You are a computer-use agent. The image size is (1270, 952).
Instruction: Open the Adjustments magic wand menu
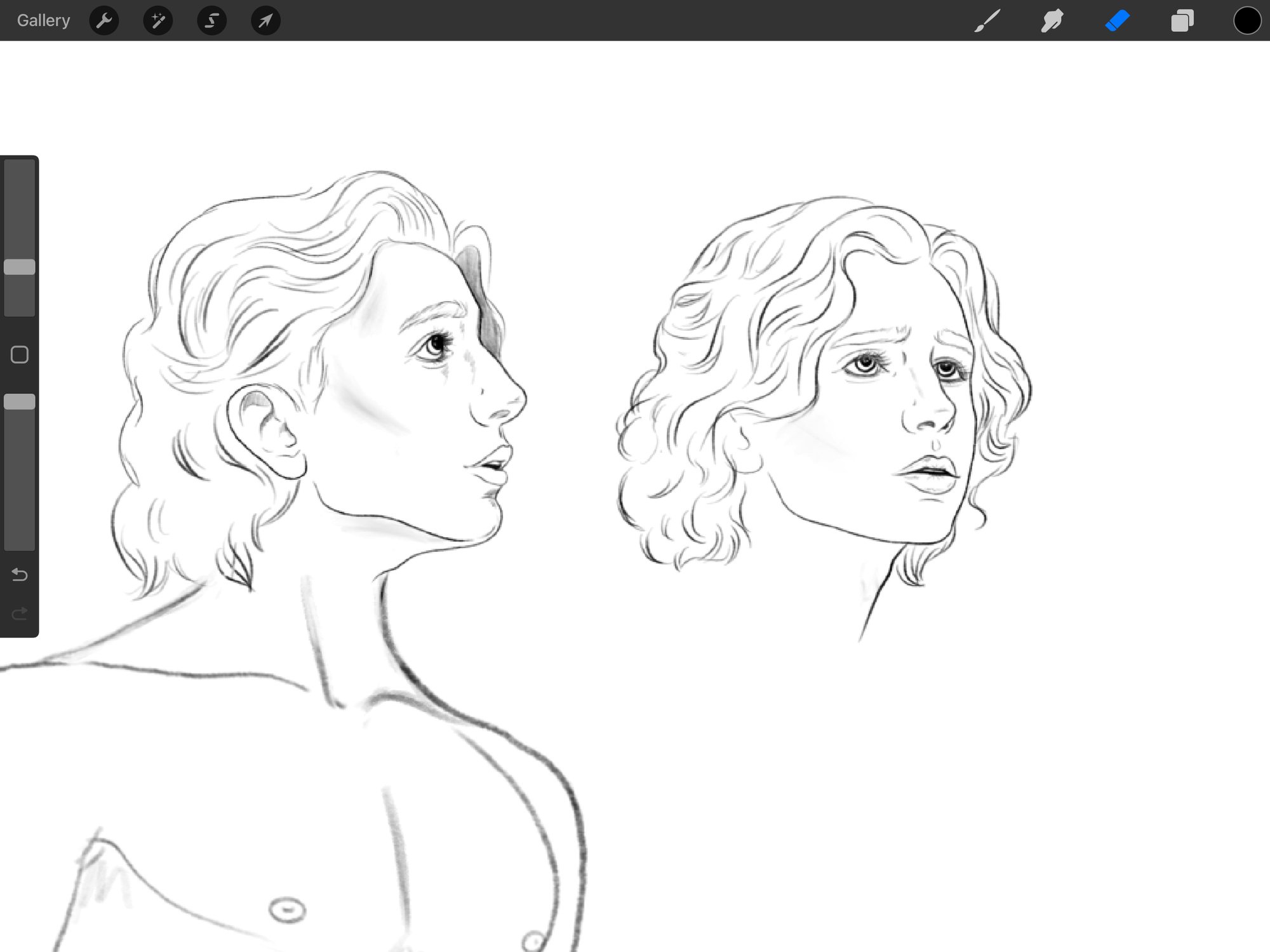click(x=158, y=20)
